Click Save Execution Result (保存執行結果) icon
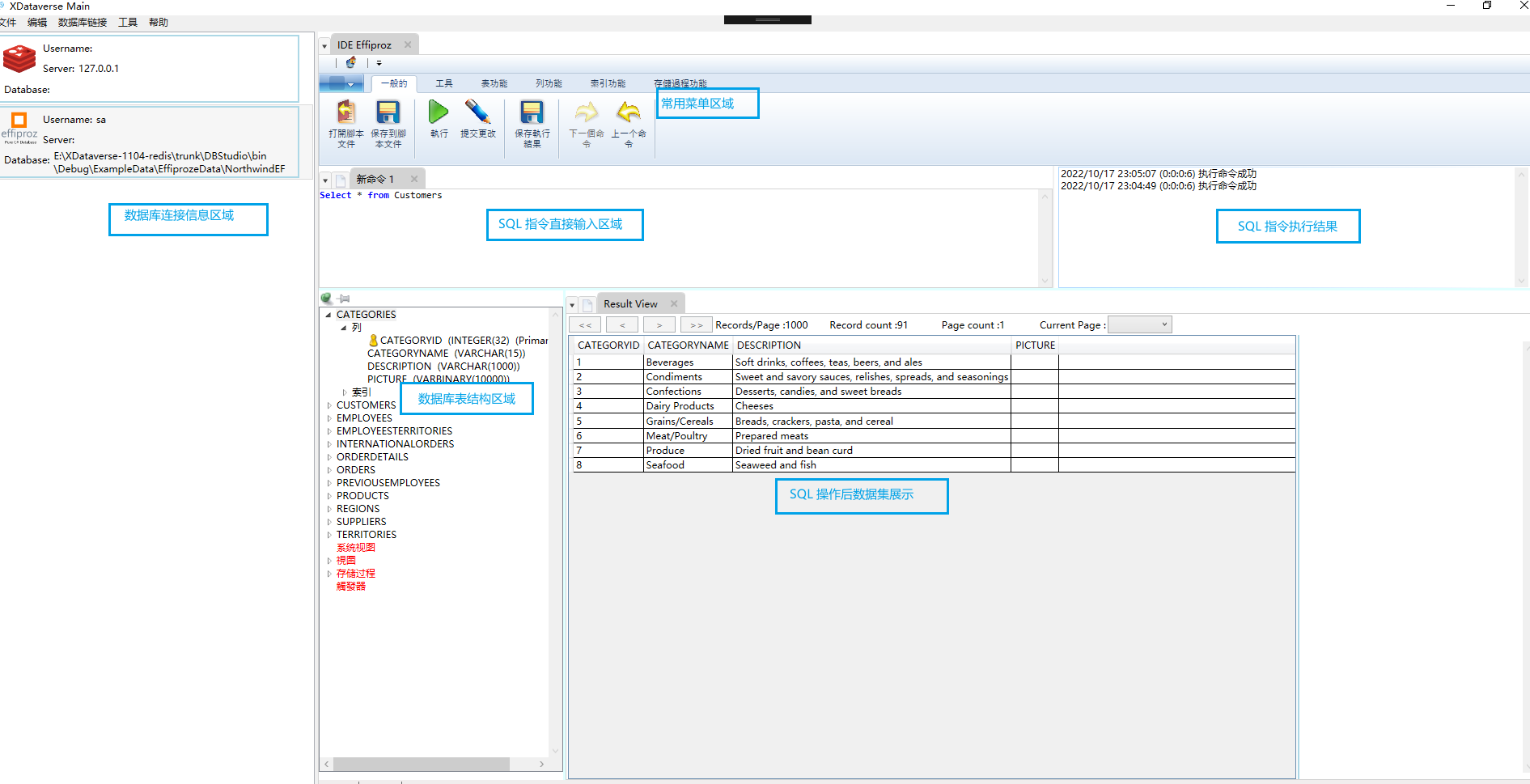Screen dimensions: 1530x784 [532, 113]
